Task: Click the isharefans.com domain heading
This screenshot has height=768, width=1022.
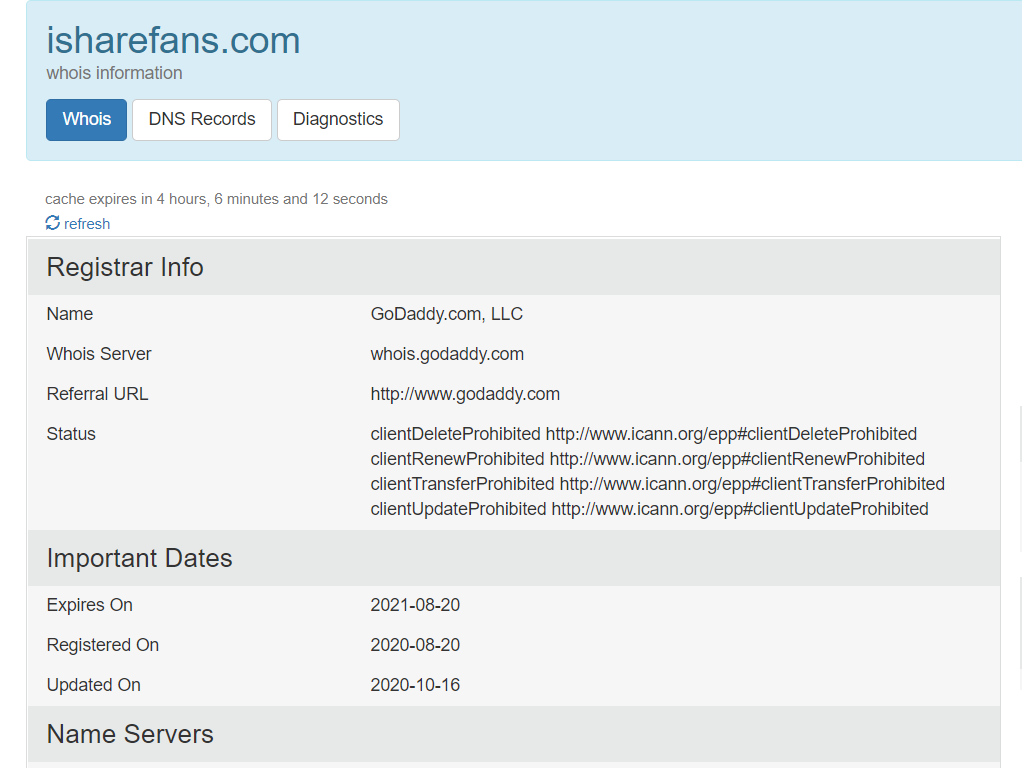Action: coord(173,41)
